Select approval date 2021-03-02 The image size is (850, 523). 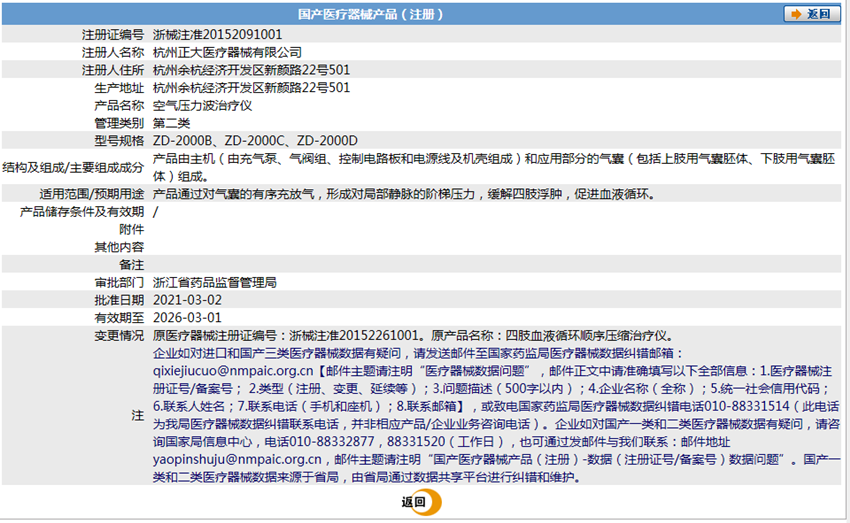coord(187,300)
